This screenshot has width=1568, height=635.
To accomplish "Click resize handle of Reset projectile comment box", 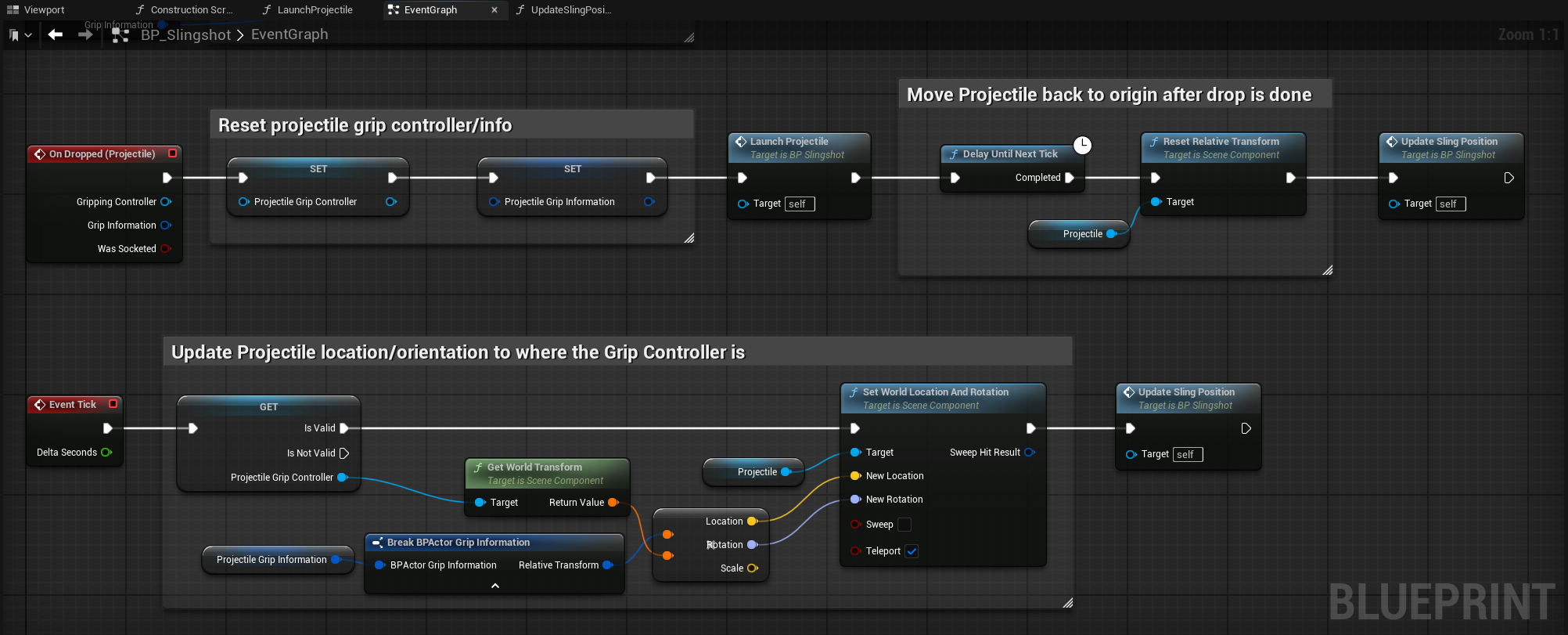I will pos(689,238).
